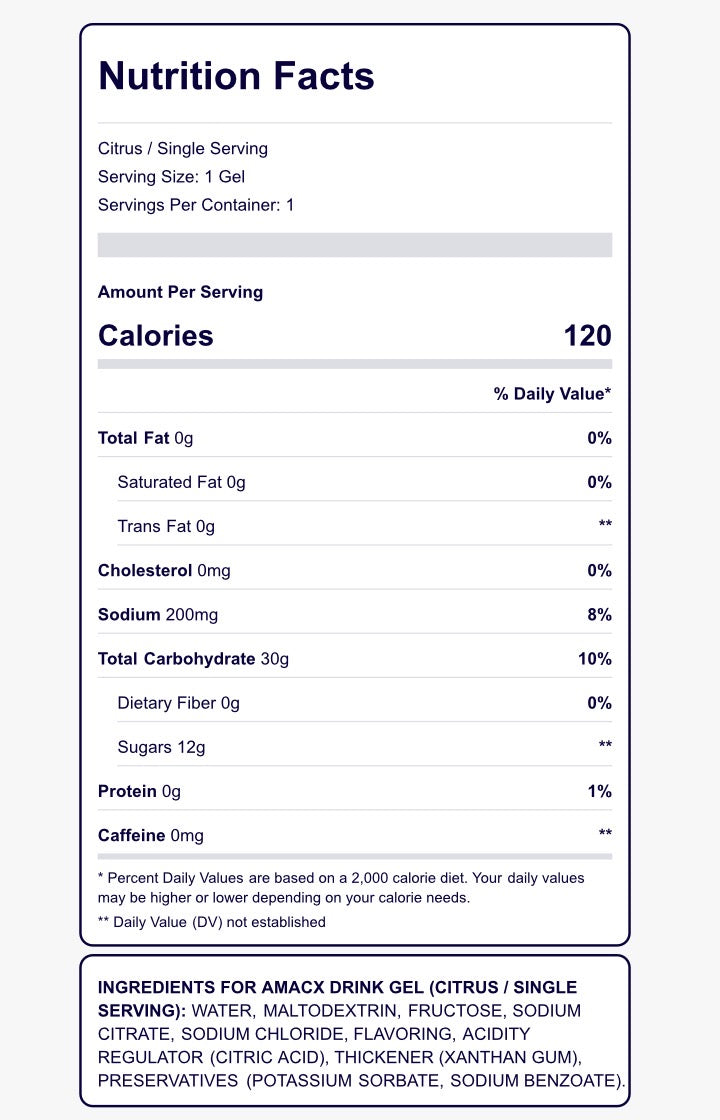Click the Sodium 200mg row label

(158, 615)
